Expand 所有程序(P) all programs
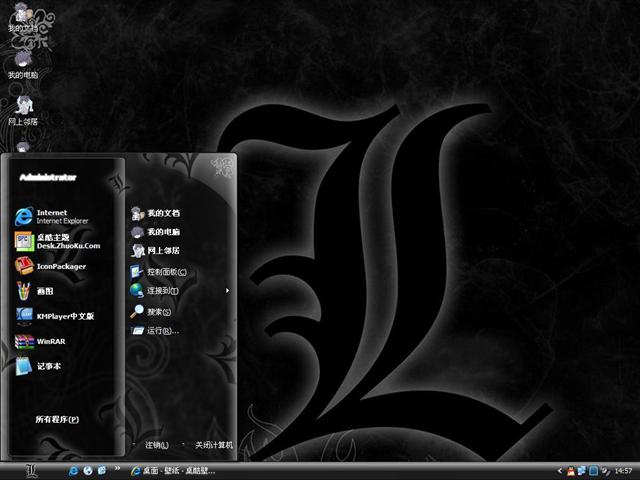Image resolution: width=640 pixels, height=480 pixels. click(57, 419)
